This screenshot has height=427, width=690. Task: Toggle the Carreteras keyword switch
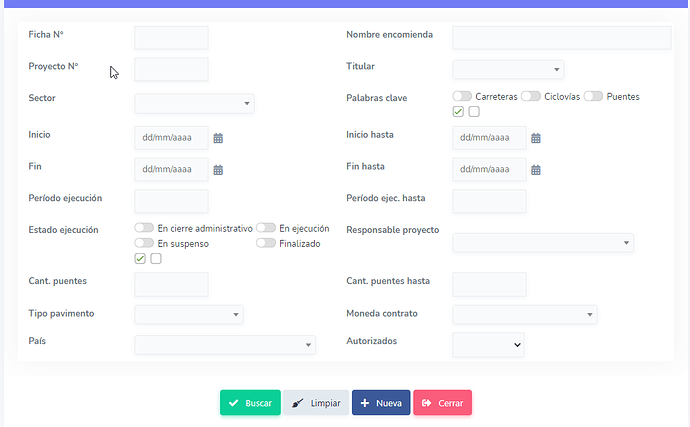click(462, 96)
